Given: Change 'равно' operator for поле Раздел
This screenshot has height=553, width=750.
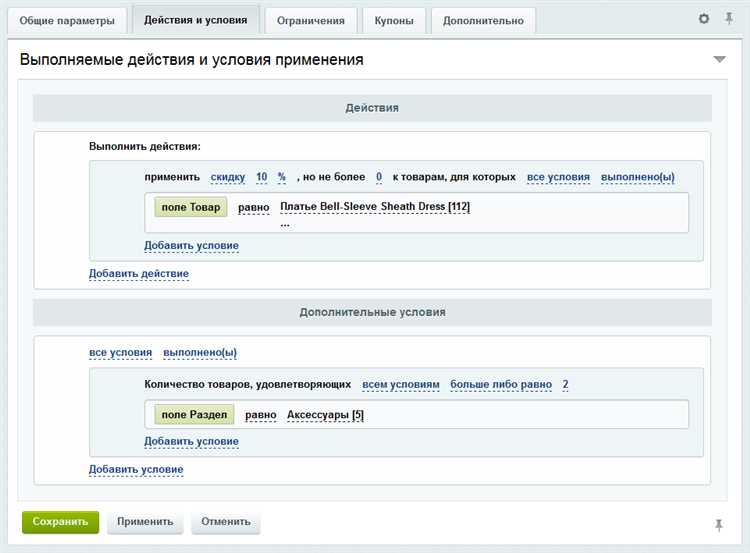Looking at the screenshot, I should click(261, 415).
